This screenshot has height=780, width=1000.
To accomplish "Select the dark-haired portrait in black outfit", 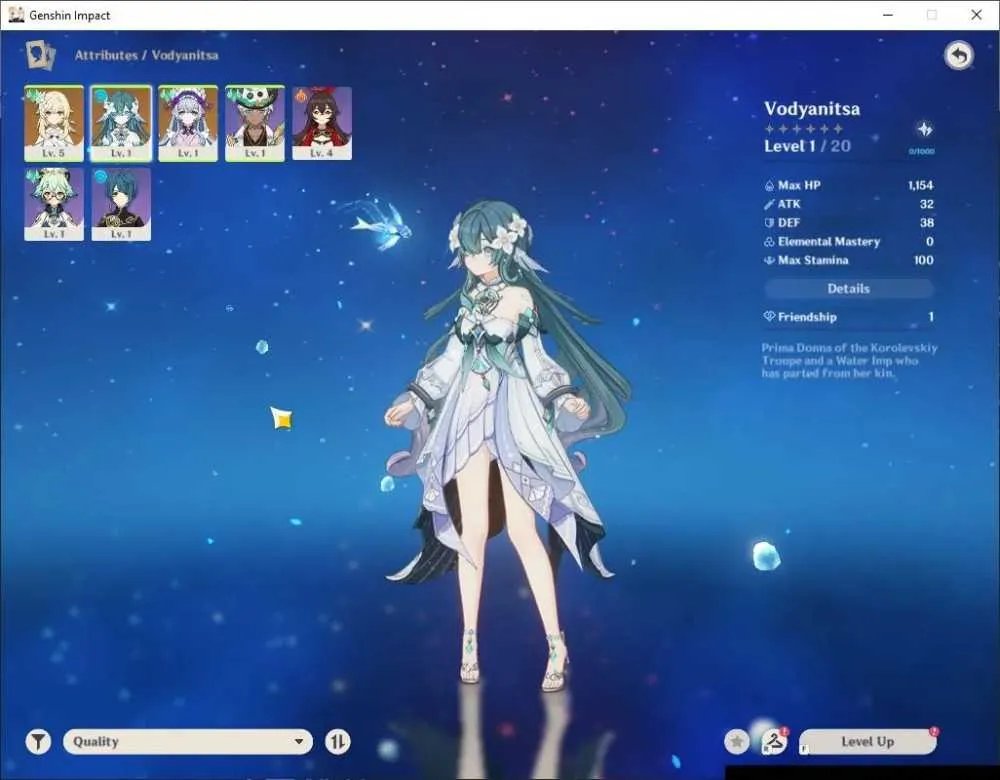I will [121, 204].
